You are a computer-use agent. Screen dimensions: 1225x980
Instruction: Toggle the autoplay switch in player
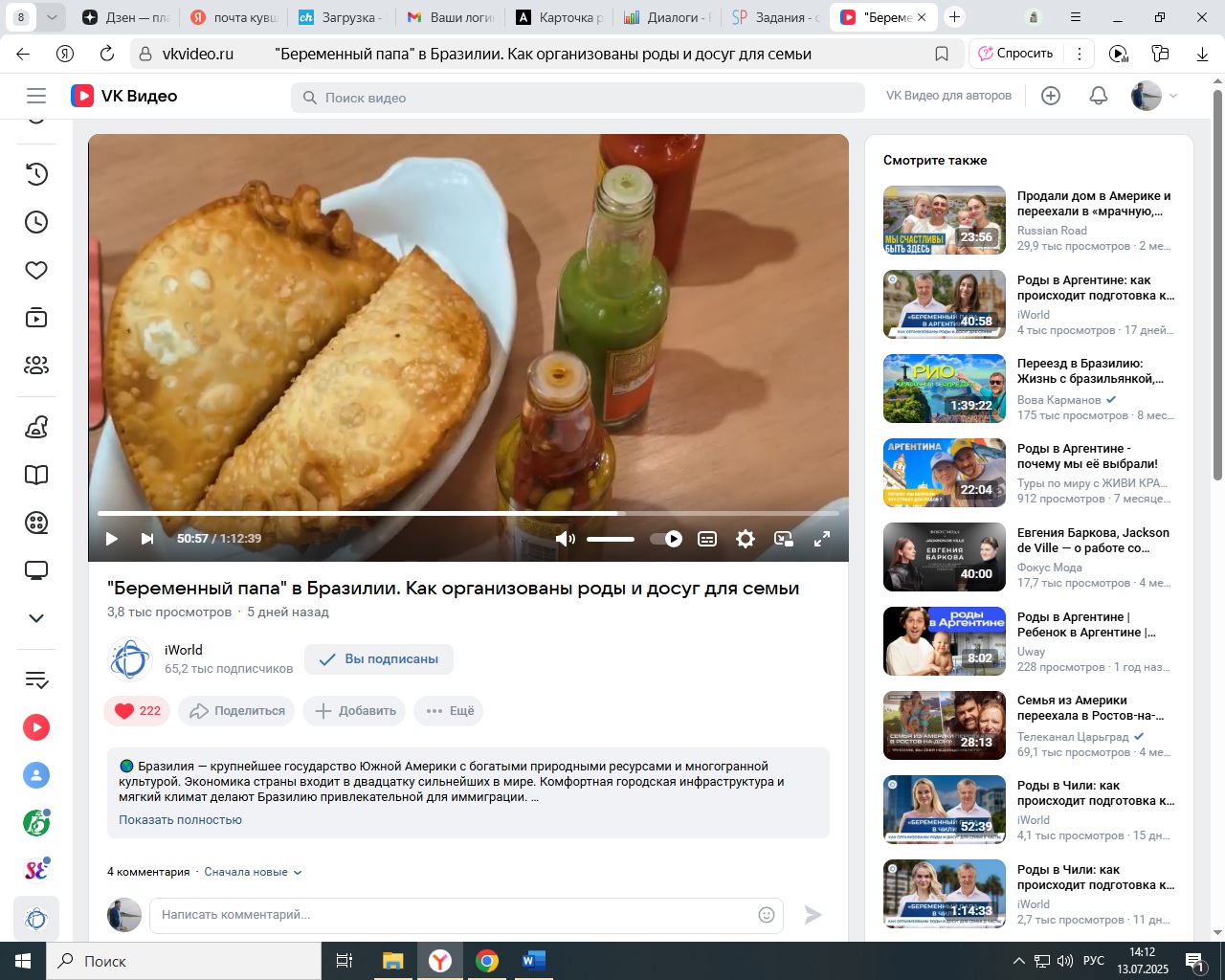[666, 539]
